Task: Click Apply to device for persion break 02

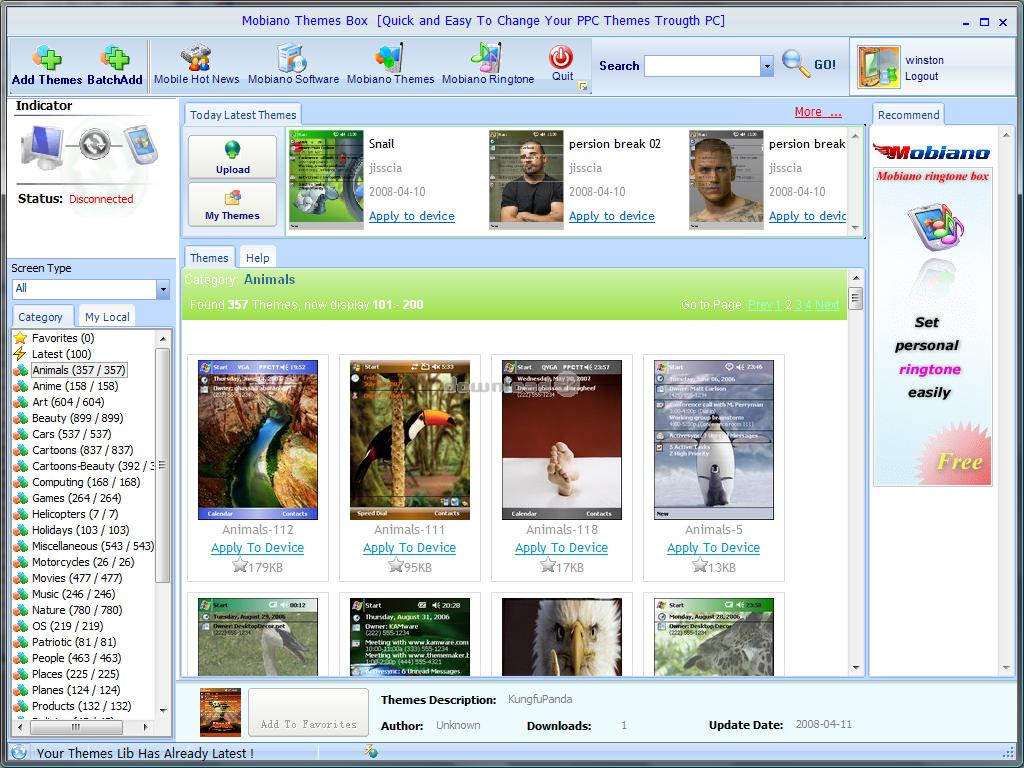Action: click(611, 216)
